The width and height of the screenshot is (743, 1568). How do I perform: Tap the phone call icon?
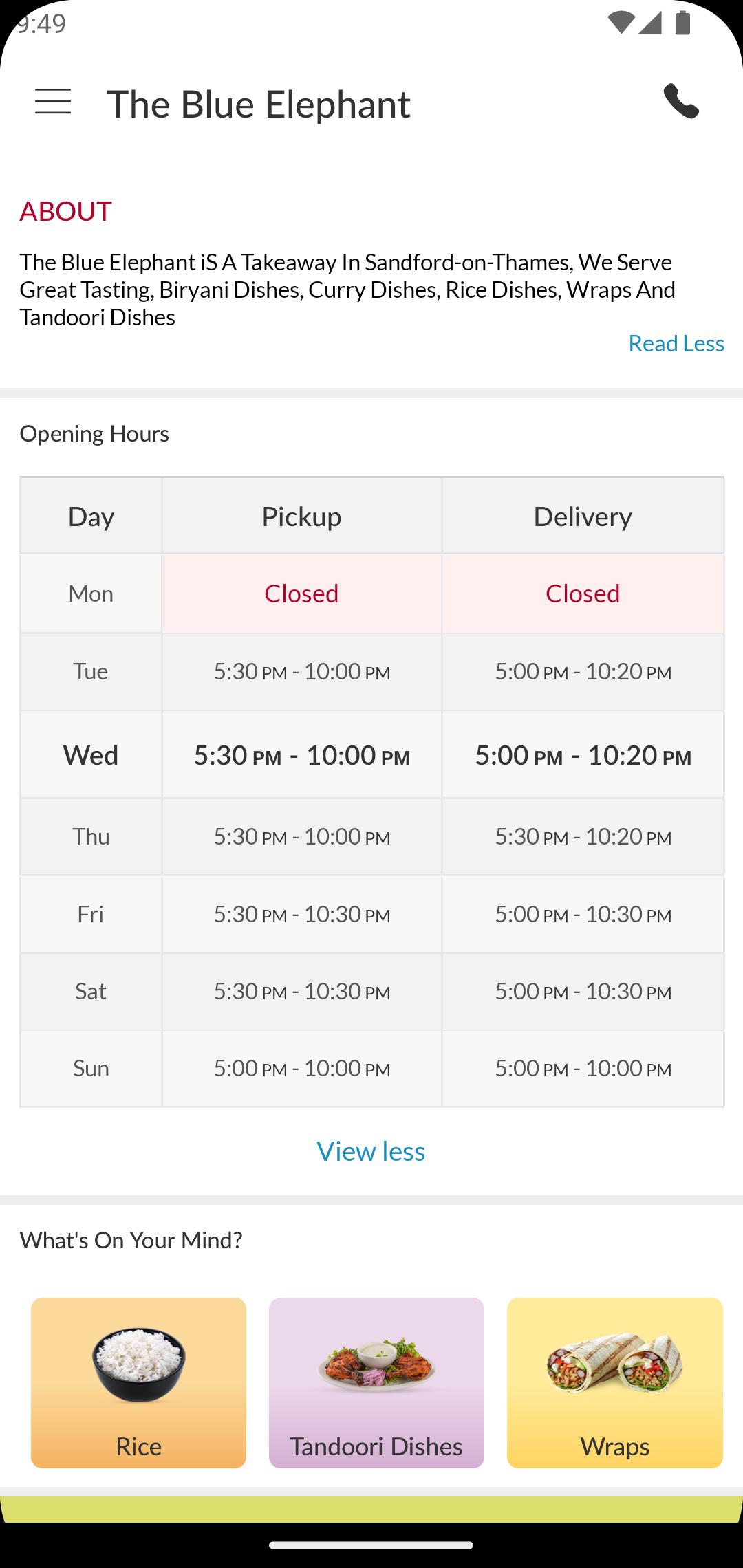pyautogui.click(x=681, y=102)
